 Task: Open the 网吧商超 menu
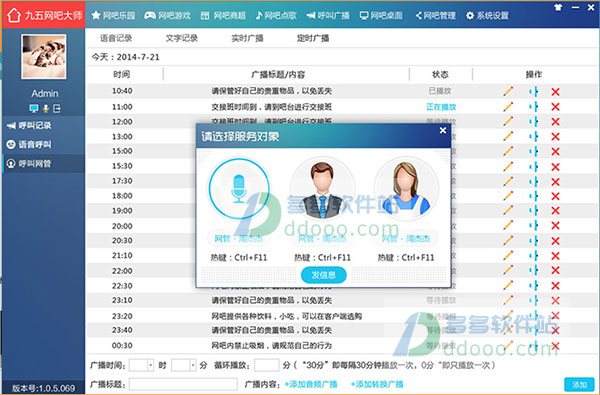coord(223,15)
